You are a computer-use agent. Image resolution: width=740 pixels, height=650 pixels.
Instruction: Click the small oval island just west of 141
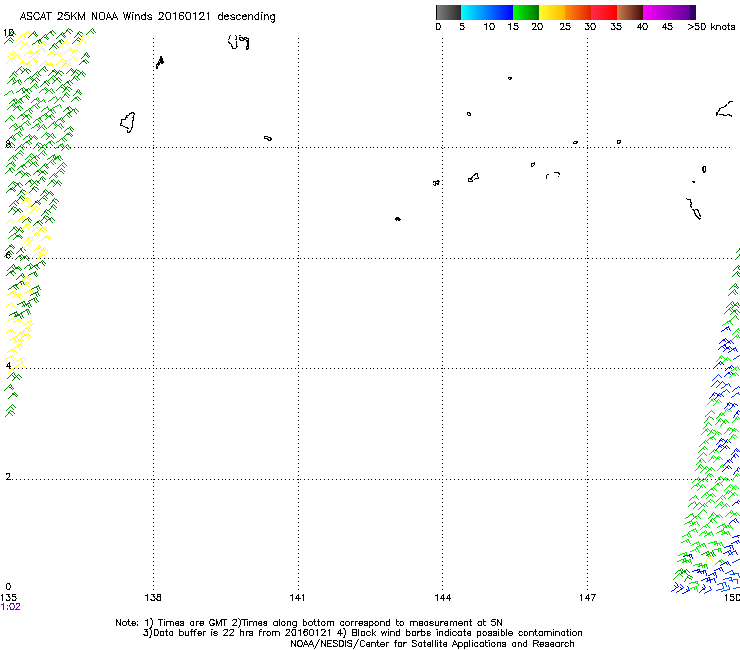click(x=268, y=138)
